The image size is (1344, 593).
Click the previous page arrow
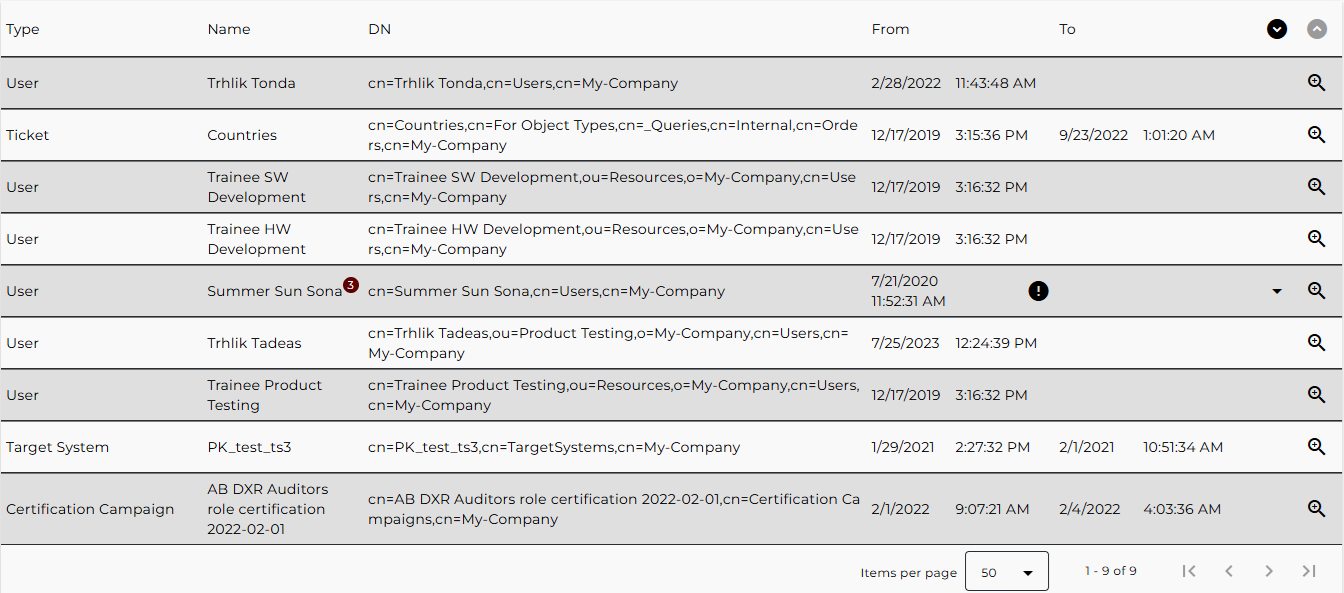point(1229,571)
